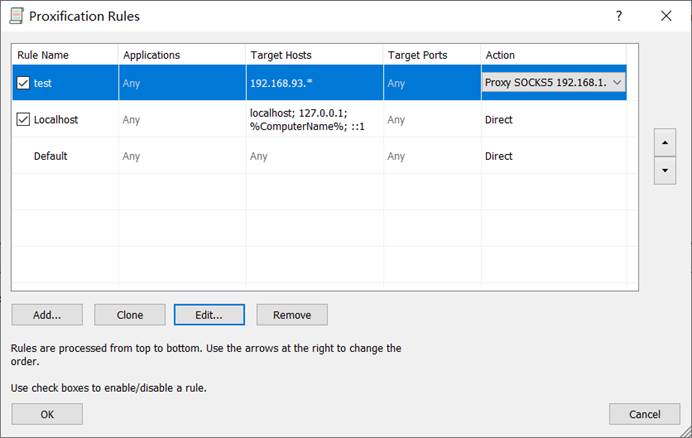
Task: Confirm changes with the OK button
Action: click(x=47, y=414)
